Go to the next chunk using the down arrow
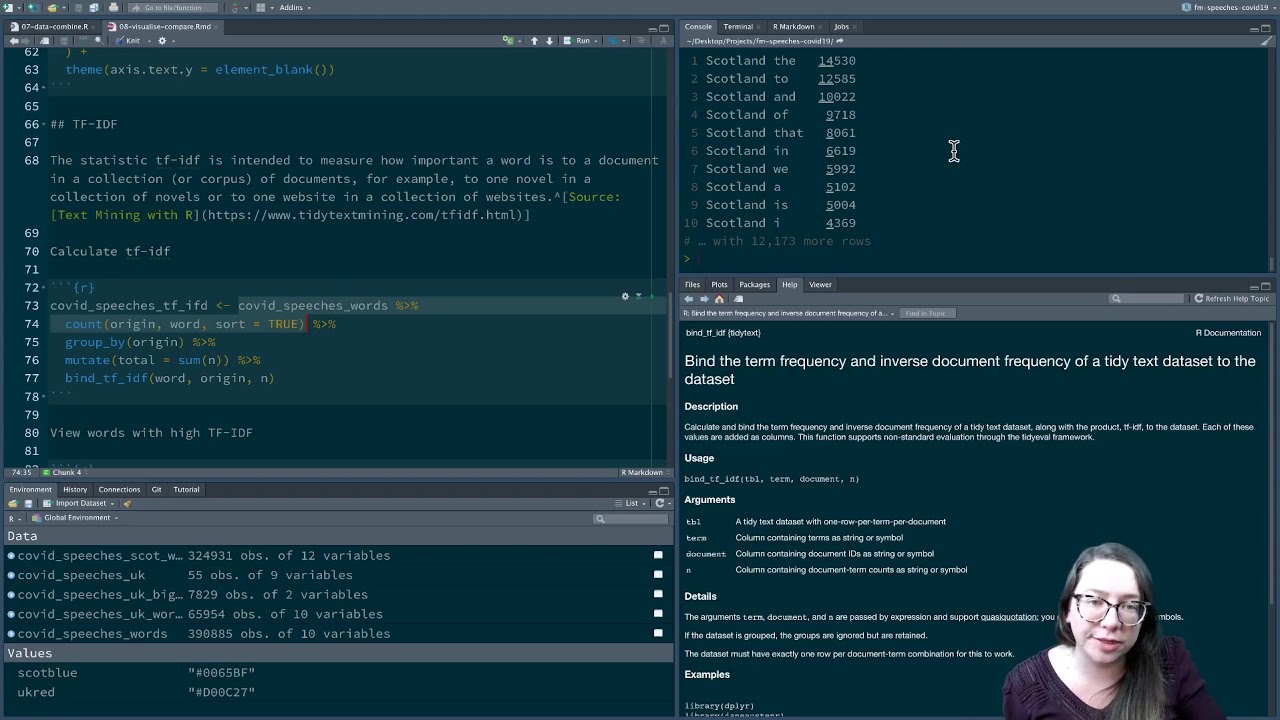Screen dimensions: 1280x720 pos(549,41)
